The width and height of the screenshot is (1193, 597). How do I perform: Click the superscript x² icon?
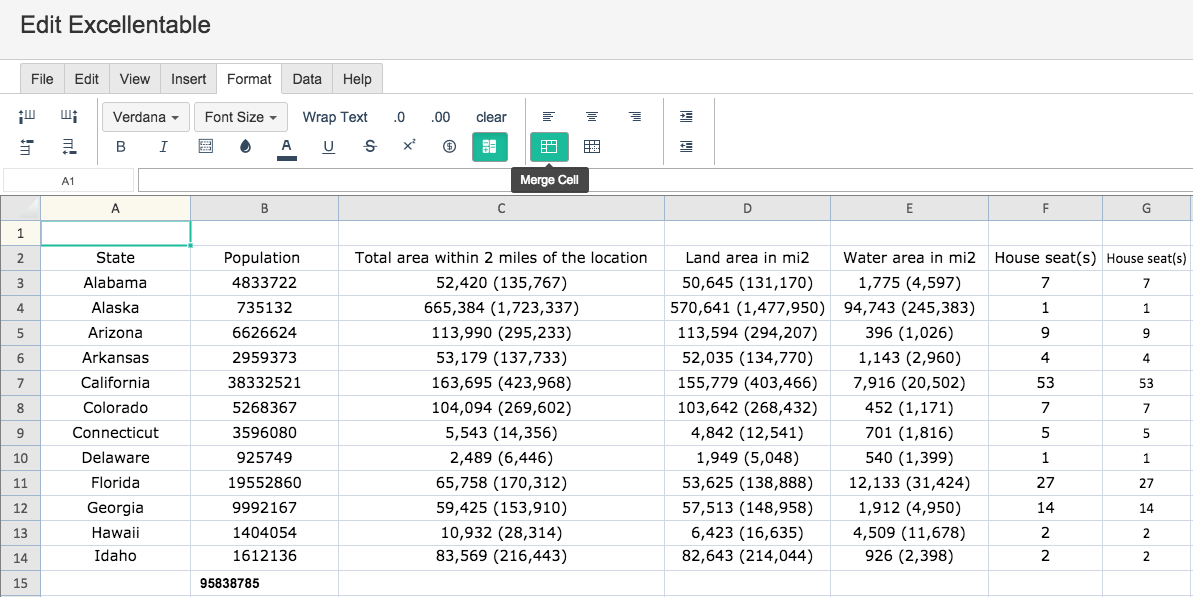(409, 145)
